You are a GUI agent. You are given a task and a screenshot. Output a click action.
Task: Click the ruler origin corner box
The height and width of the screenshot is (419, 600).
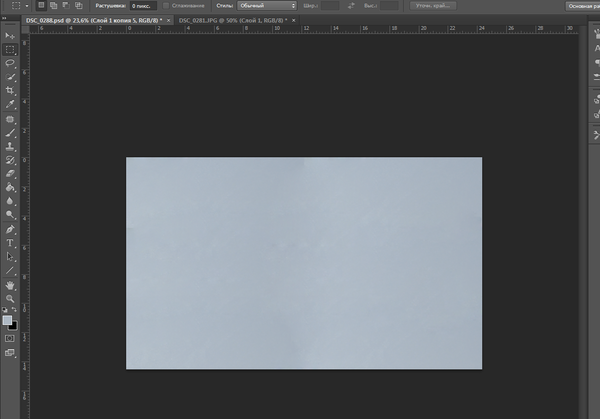pos(25,29)
